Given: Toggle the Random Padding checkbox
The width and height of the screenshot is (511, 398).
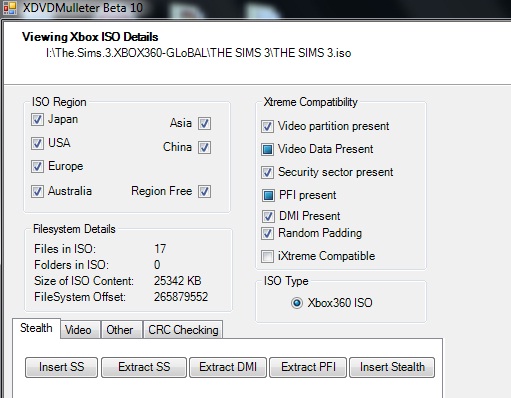Looking at the screenshot, I should [x=267, y=233].
